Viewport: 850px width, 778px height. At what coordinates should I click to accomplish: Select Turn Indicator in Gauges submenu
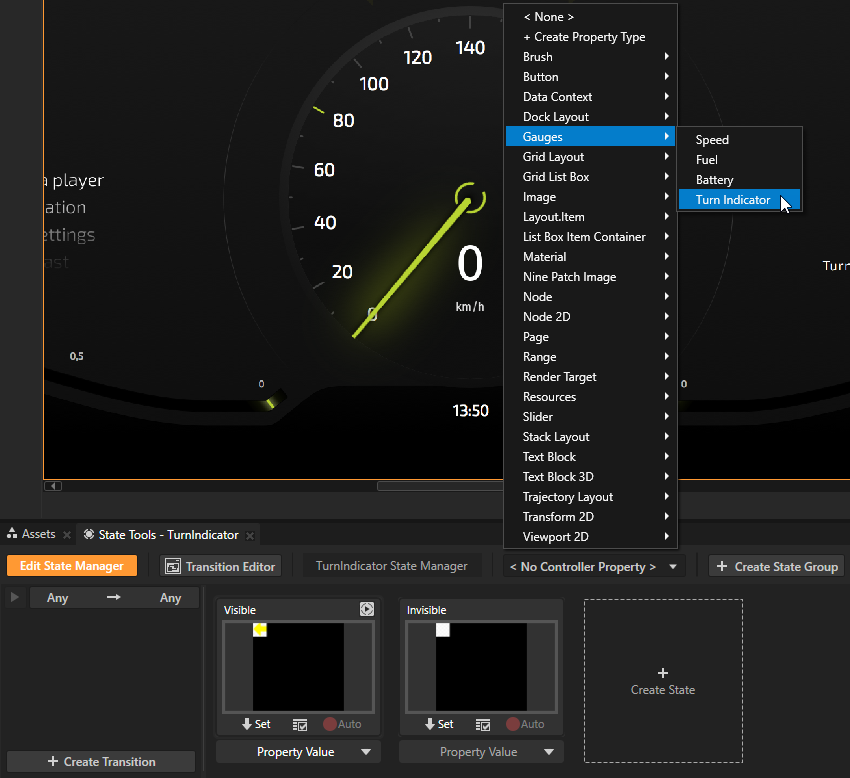[x=733, y=200]
